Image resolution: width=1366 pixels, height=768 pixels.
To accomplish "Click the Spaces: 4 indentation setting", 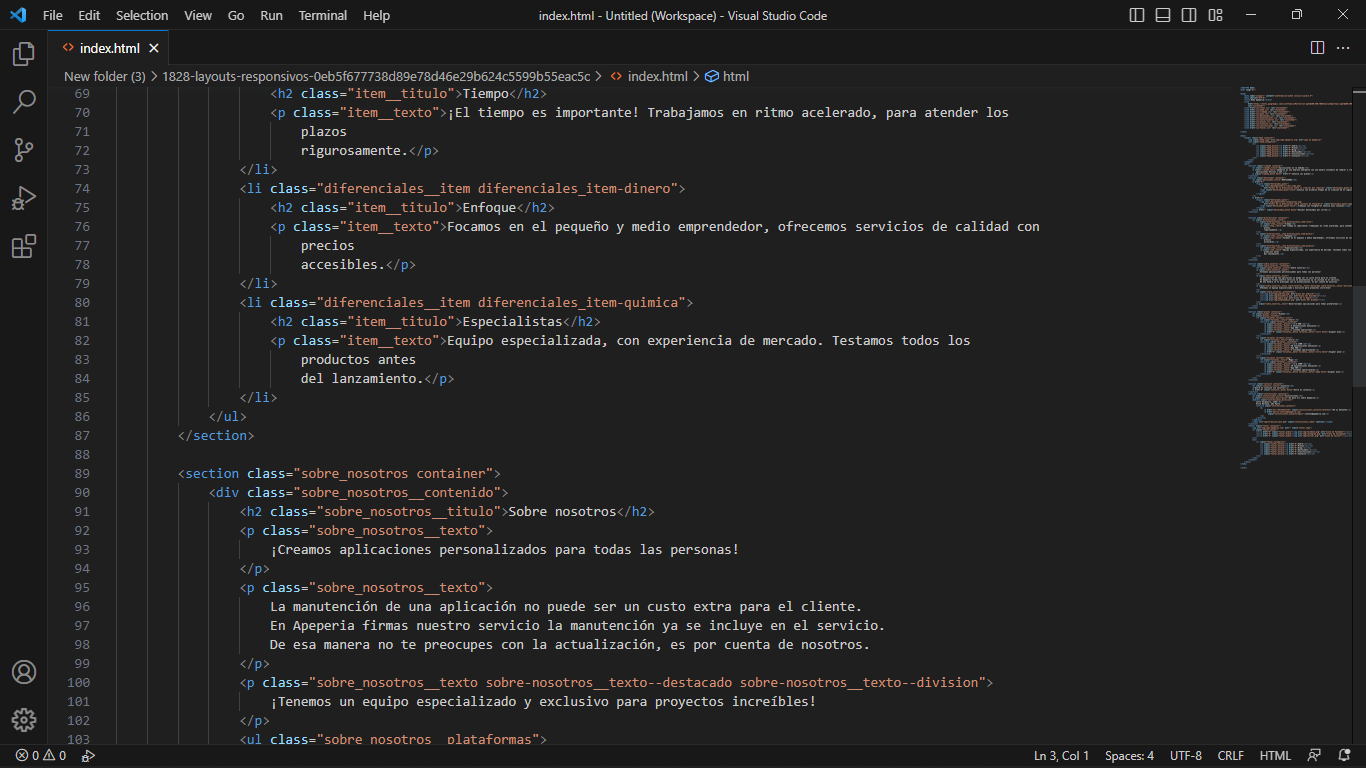I will (x=1129, y=756).
